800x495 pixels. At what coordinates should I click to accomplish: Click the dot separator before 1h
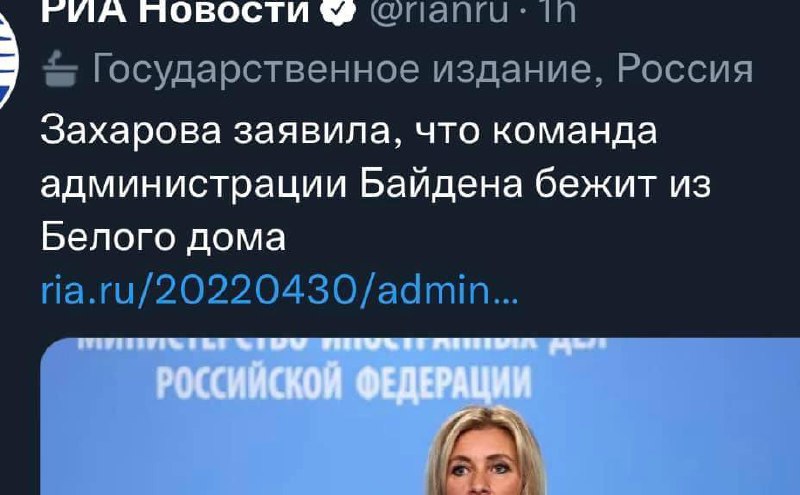pos(525,12)
